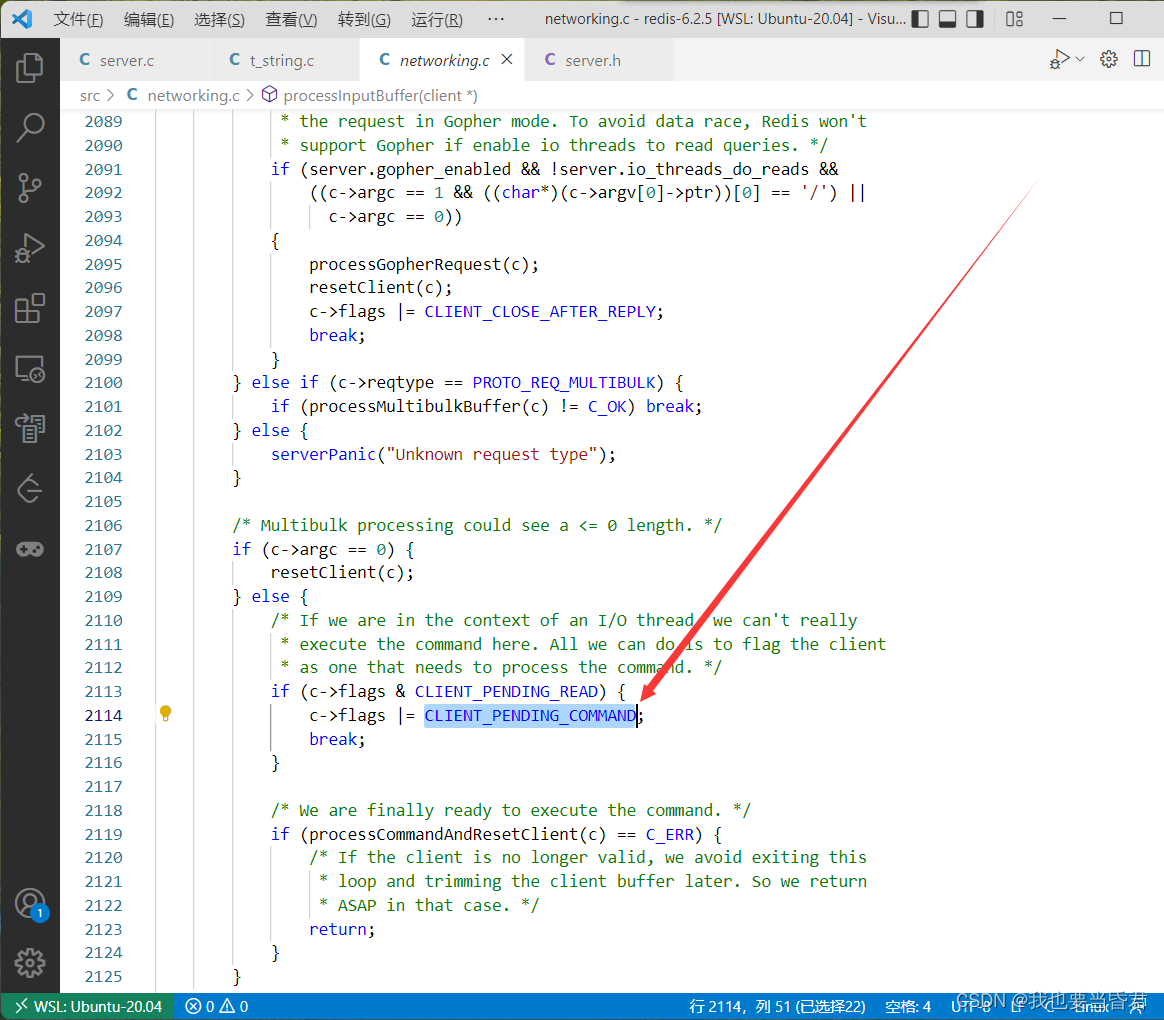The height and width of the screenshot is (1020, 1164).
Task: Open the Run and Debug view
Action: click(x=30, y=247)
